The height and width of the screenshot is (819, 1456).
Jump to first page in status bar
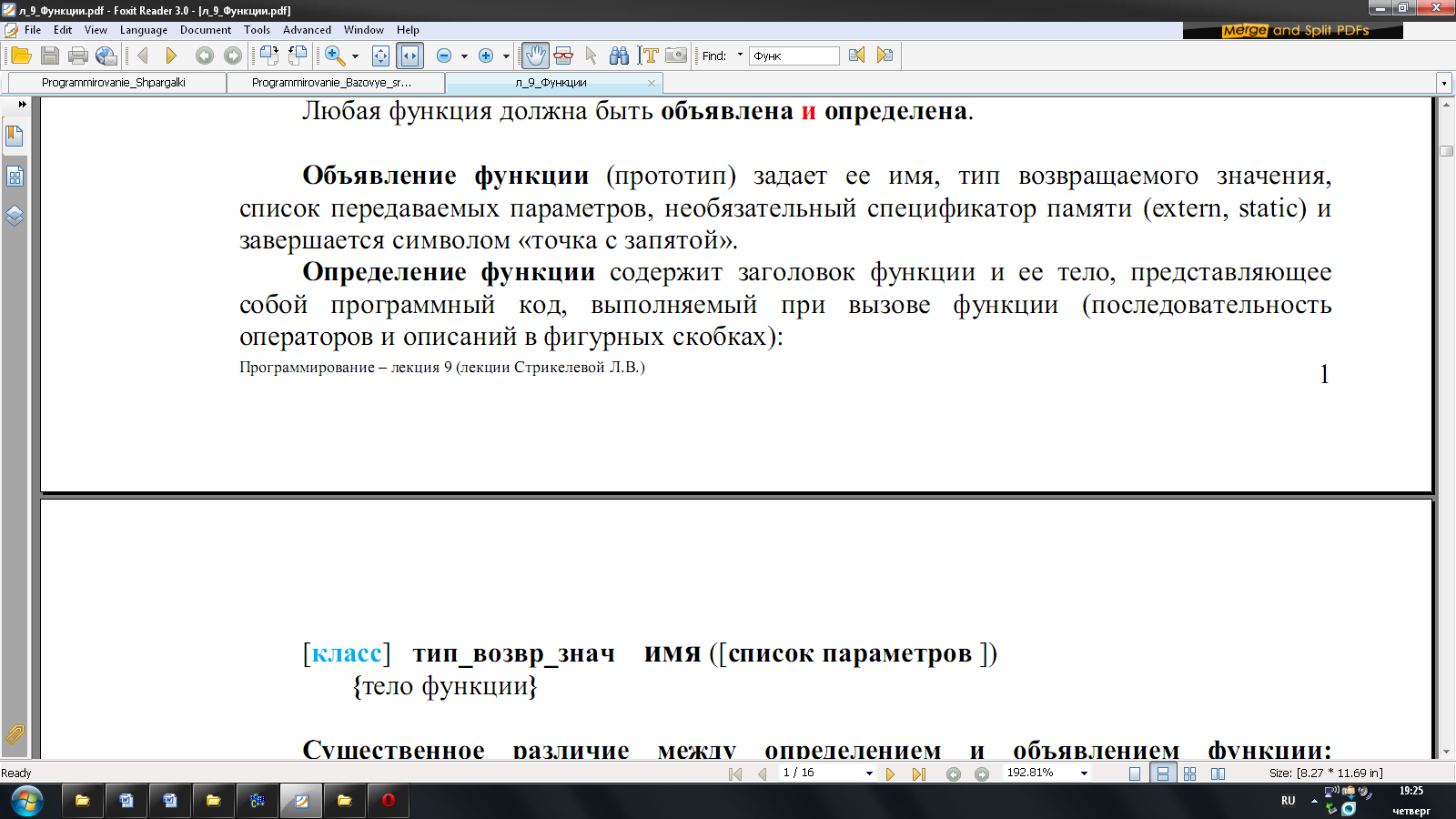(x=735, y=773)
